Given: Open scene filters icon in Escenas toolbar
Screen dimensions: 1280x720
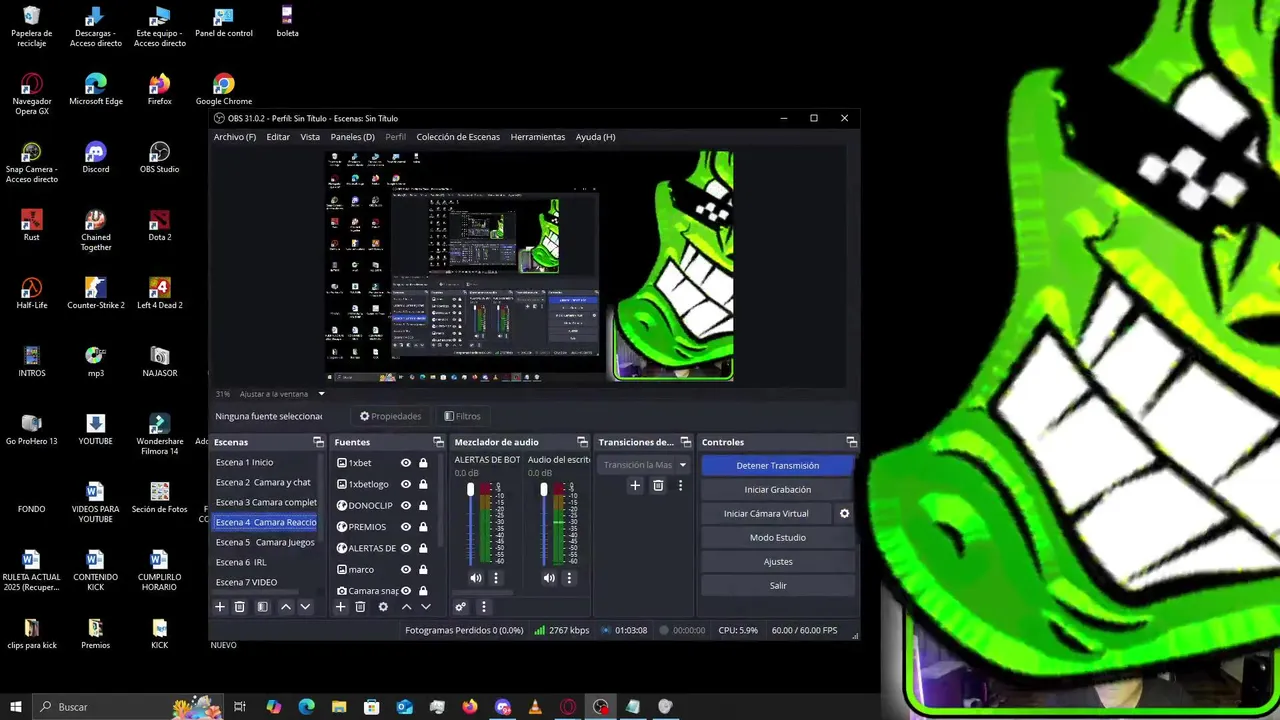Looking at the screenshot, I should 262,607.
